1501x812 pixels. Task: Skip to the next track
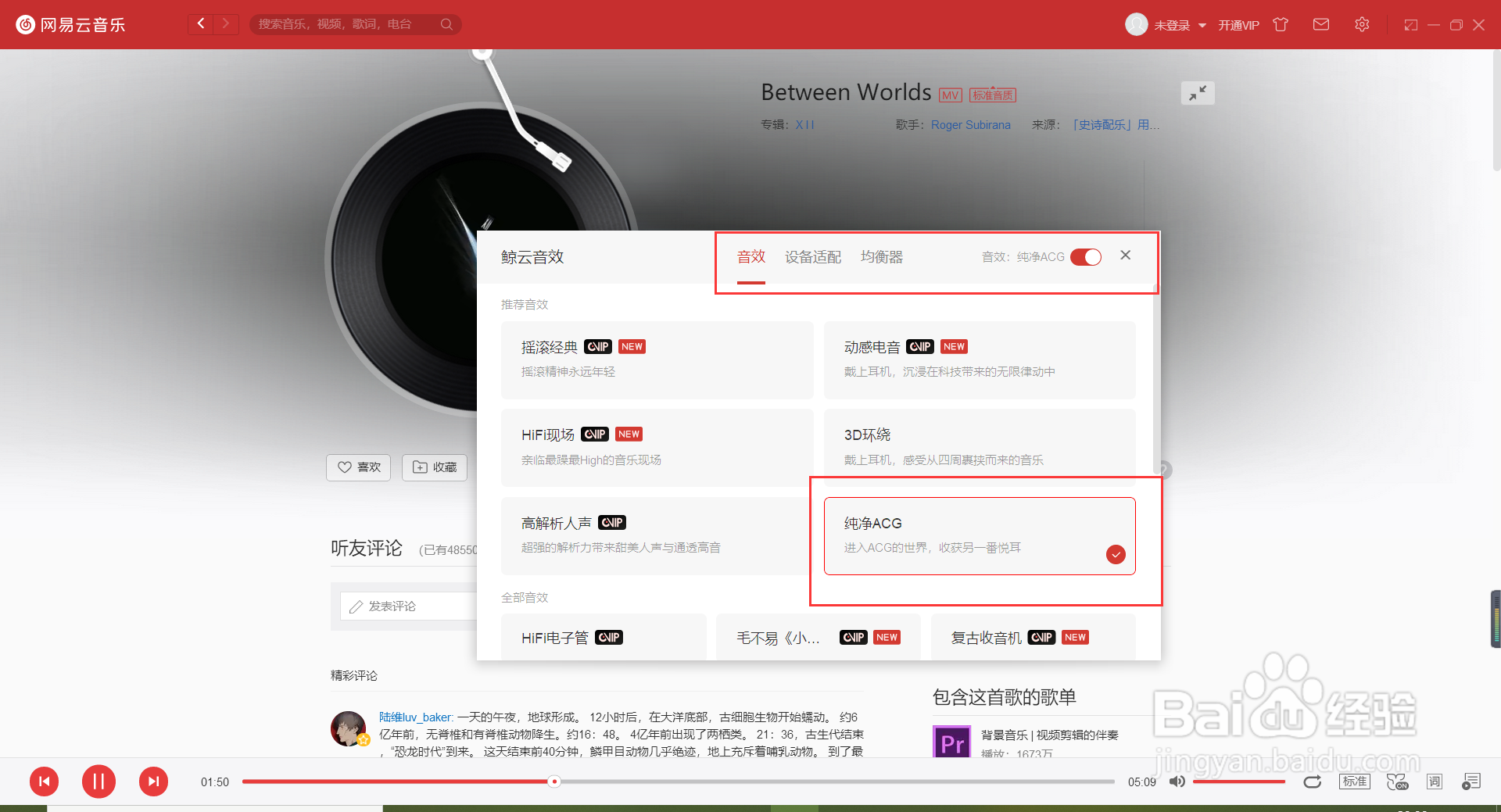click(x=153, y=782)
